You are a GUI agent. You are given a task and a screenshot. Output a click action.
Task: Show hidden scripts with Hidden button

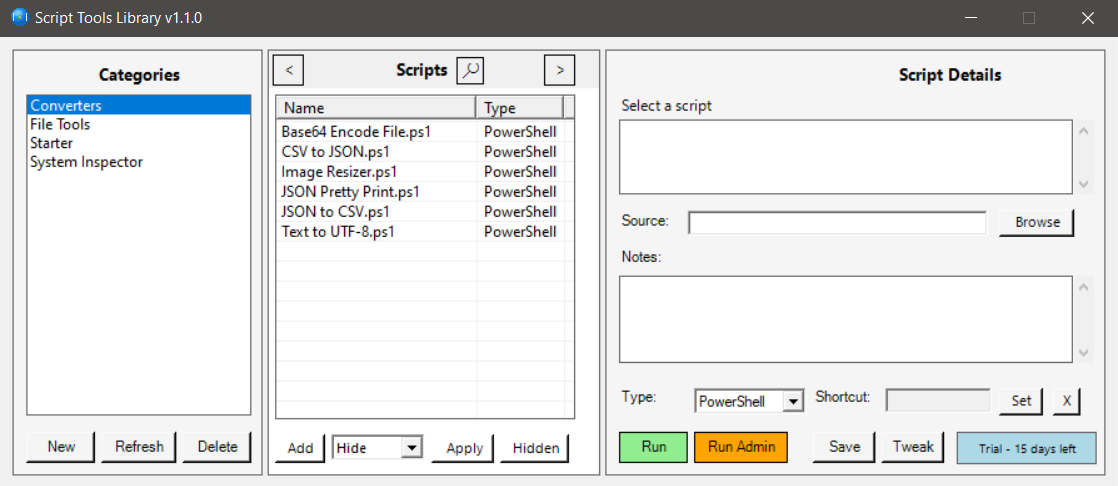(536, 448)
